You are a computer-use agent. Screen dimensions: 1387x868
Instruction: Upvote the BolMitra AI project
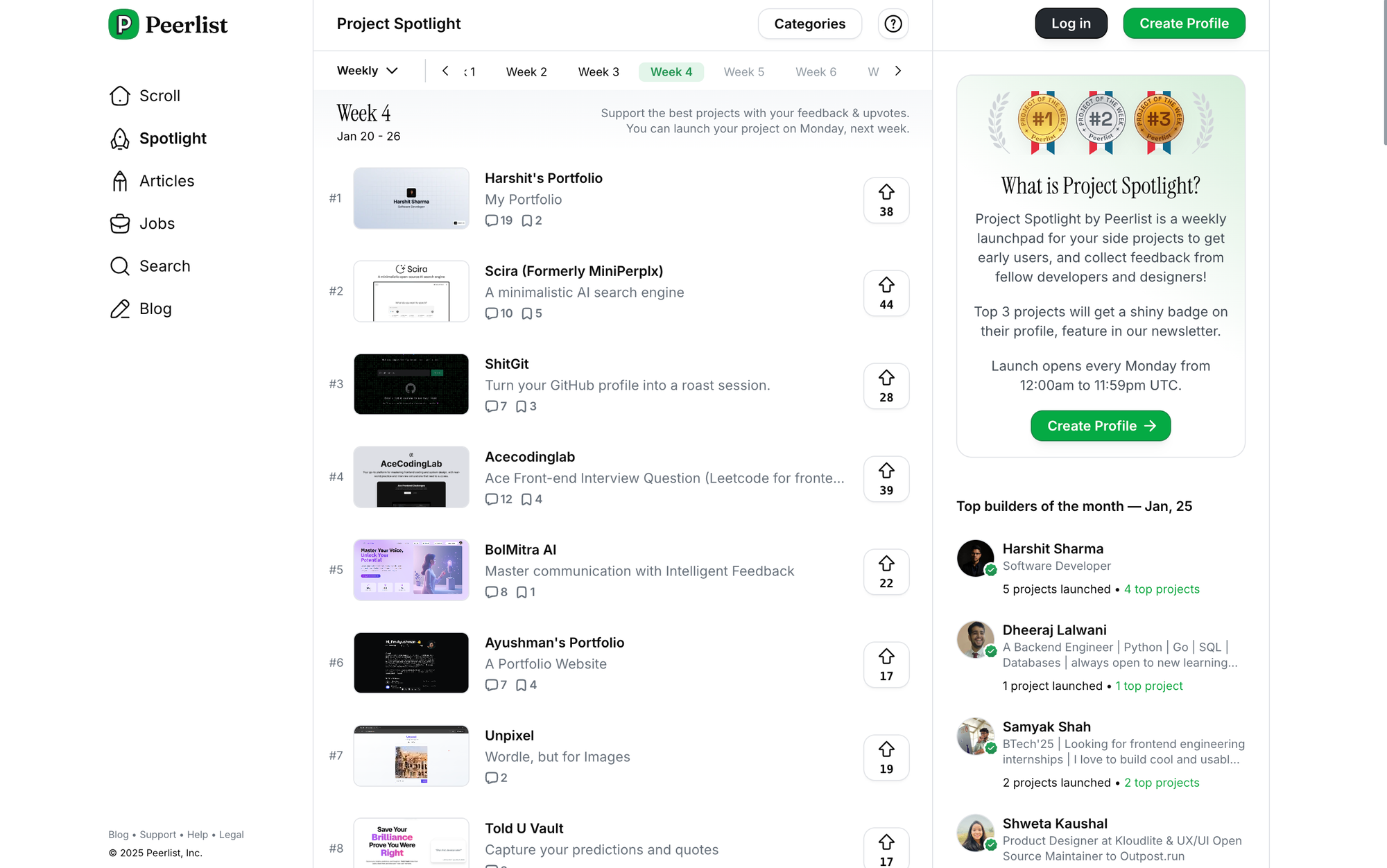886,572
